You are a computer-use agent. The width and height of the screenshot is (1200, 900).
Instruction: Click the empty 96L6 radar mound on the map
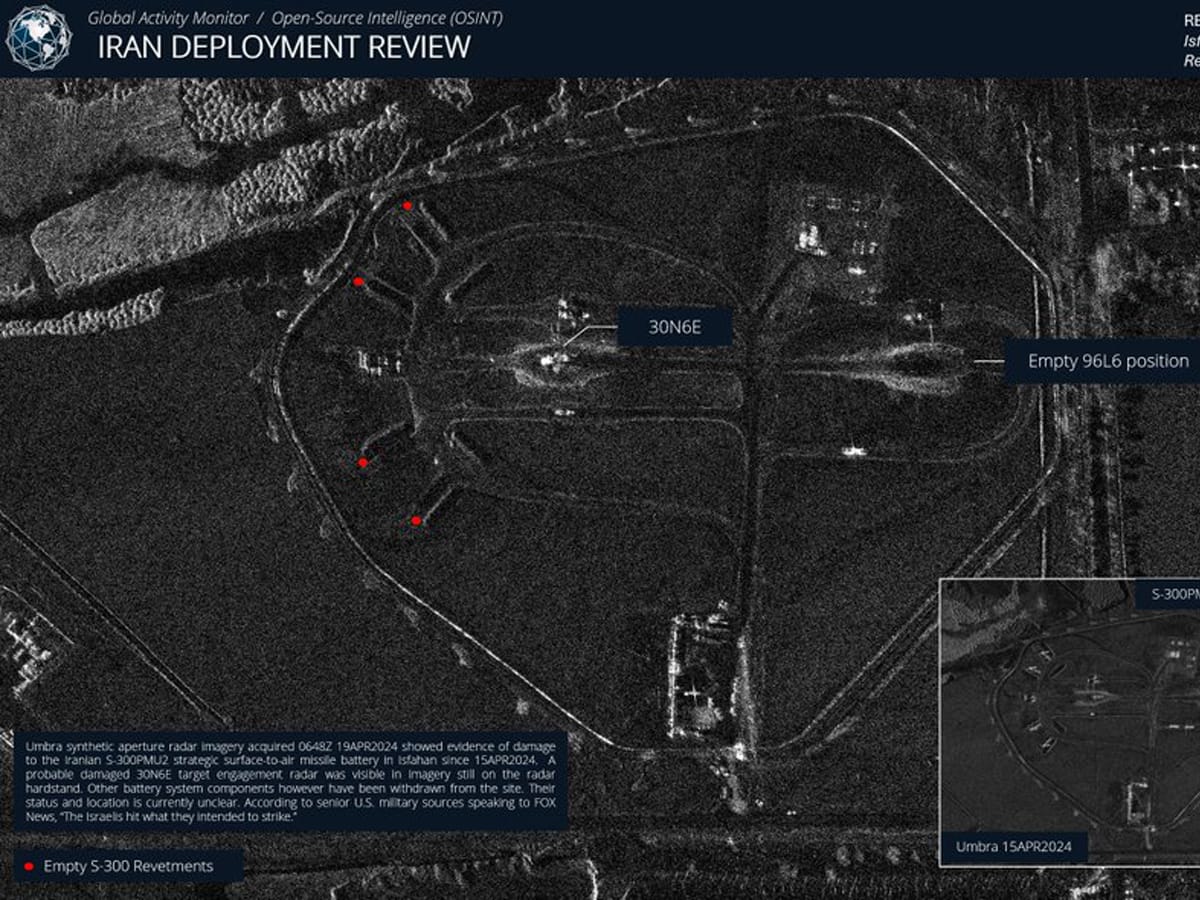tap(915, 366)
